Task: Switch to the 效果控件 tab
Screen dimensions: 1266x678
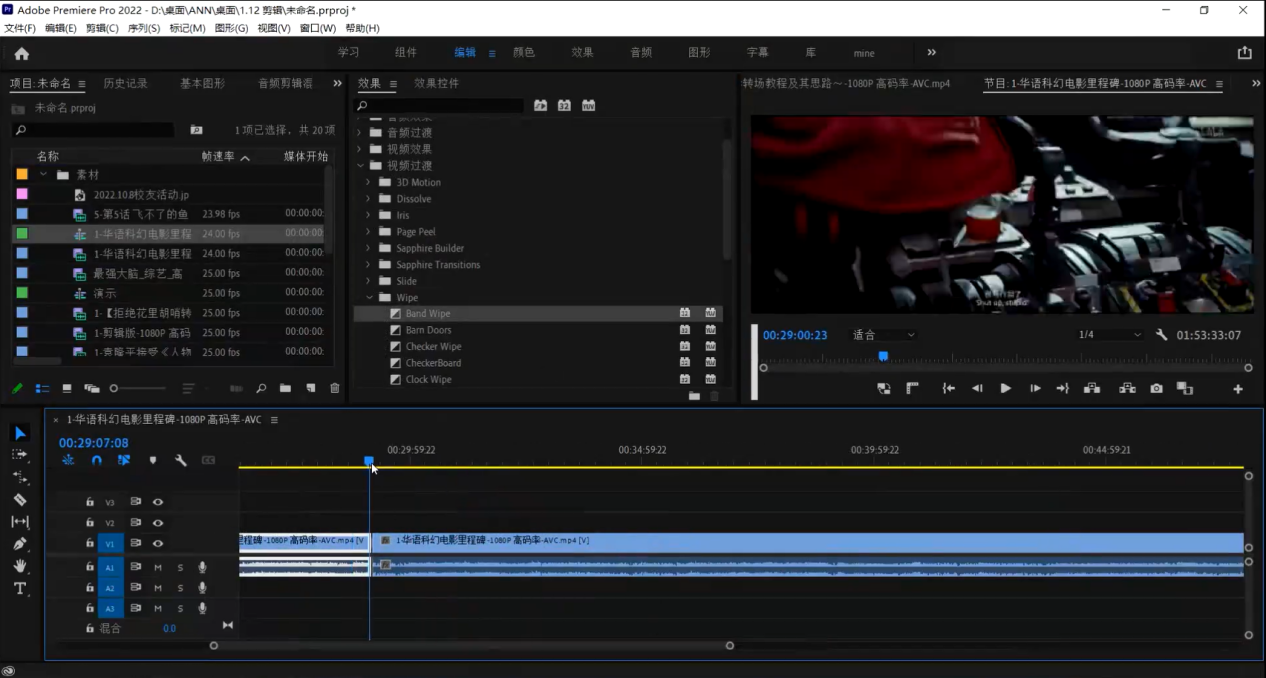Action: pyautogui.click(x=436, y=84)
